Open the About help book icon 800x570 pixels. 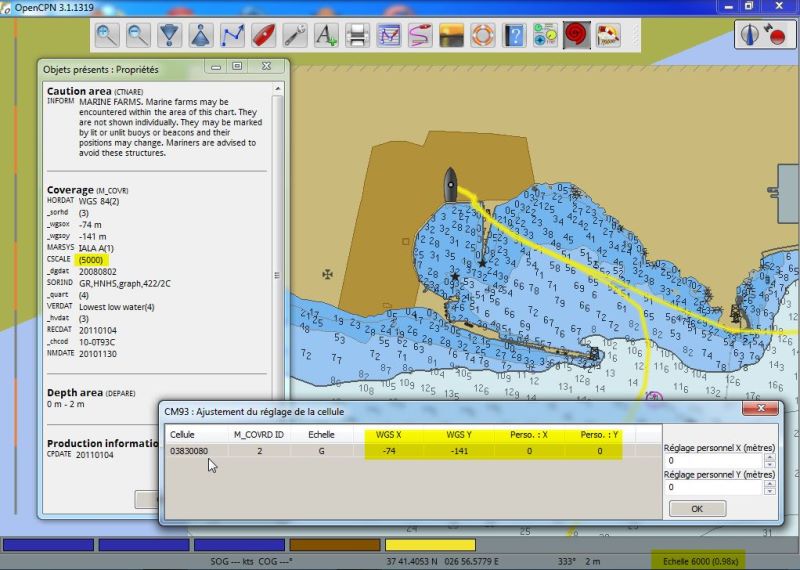(514, 35)
